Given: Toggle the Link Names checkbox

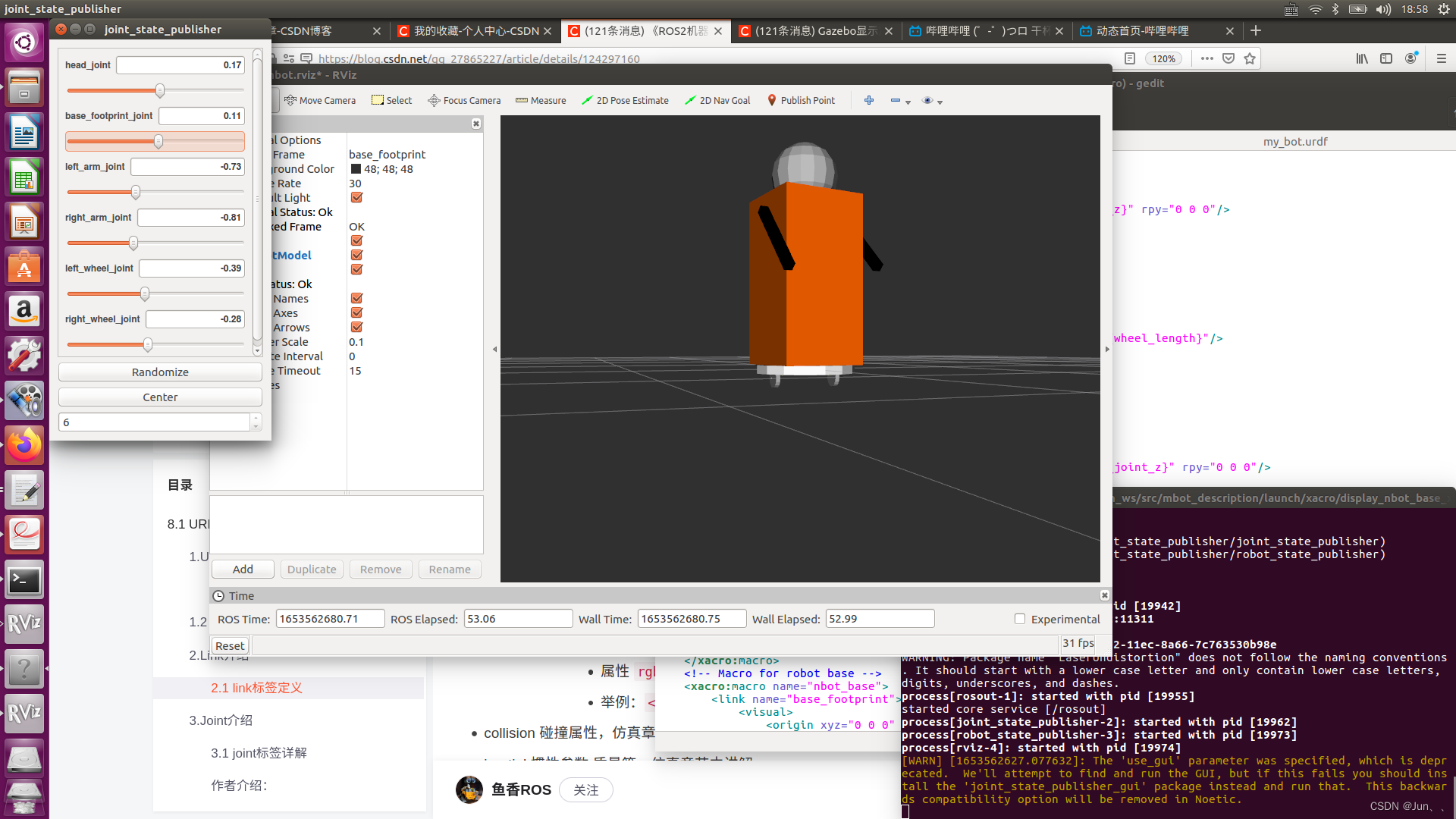Looking at the screenshot, I should (x=356, y=297).
